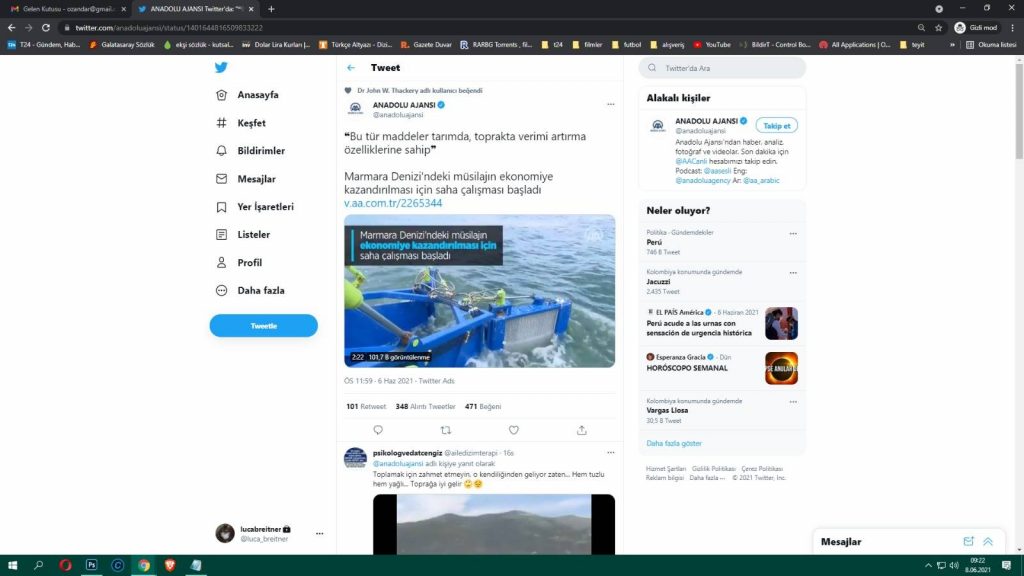Click Daha fazla göster under trends
Image resolution: width=1024 pixels, height=576 pixels.
(x=674, y=443)
